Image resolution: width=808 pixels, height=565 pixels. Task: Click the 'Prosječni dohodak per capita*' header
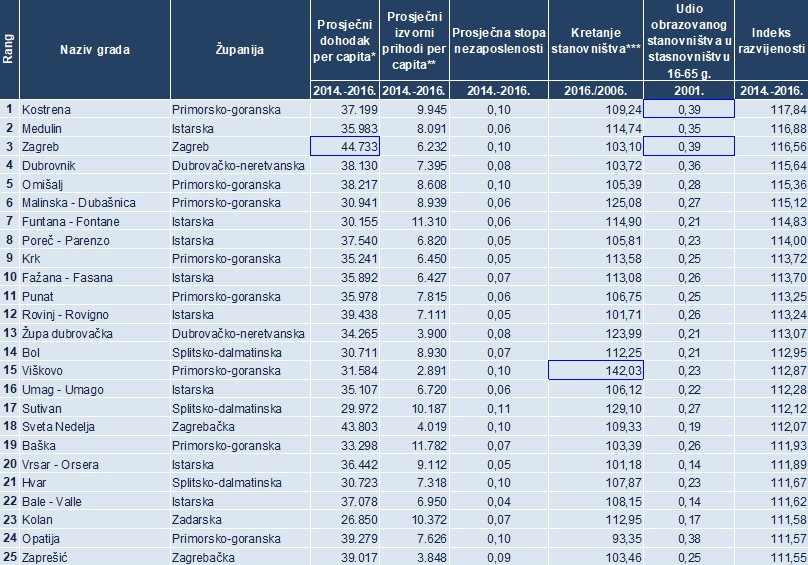pyautogui.click(x=345, y=41)
